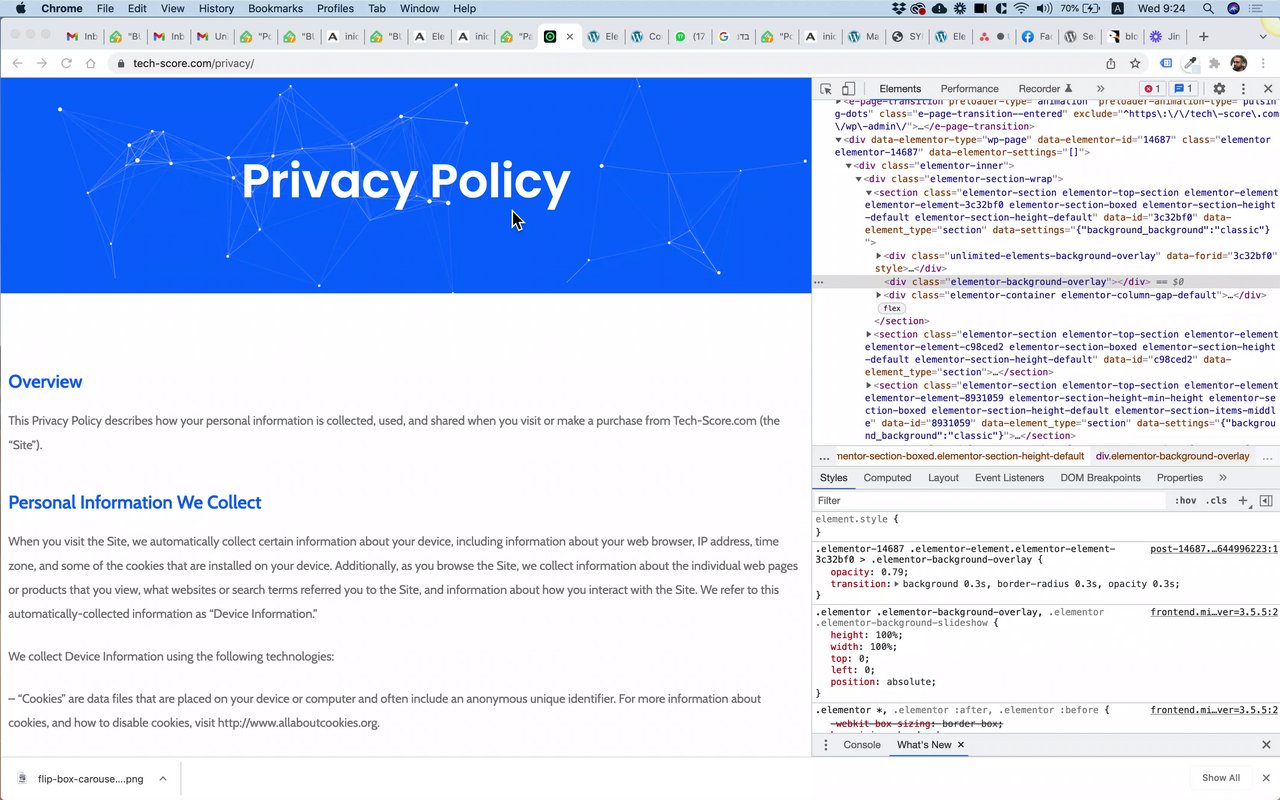This screenshot has width=1280, height=800.
Task: Open the Console drawer tab
Action: pos(862,745)
